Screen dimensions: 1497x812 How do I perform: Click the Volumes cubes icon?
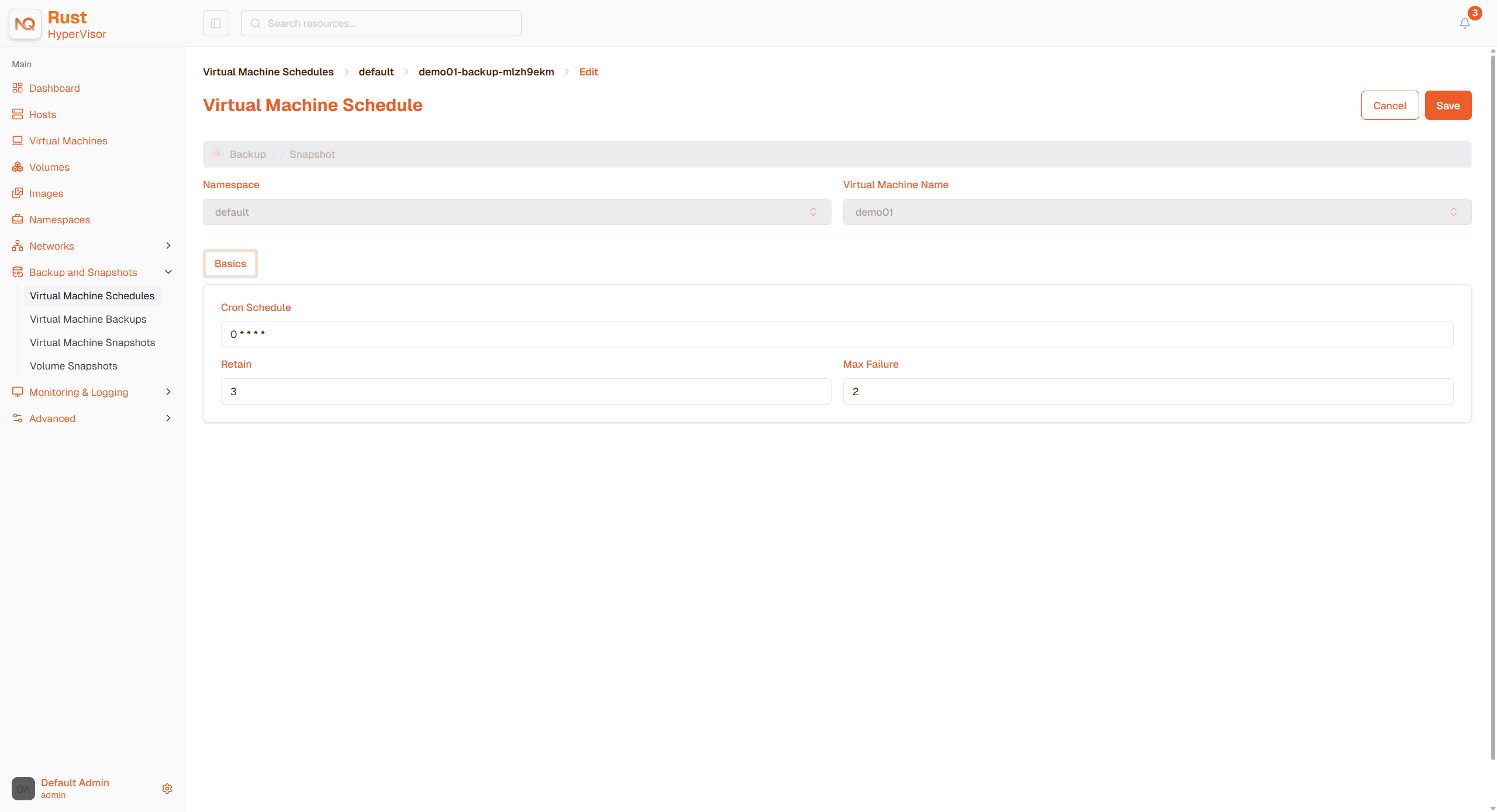pyautogui.click(x=18, y=167)
